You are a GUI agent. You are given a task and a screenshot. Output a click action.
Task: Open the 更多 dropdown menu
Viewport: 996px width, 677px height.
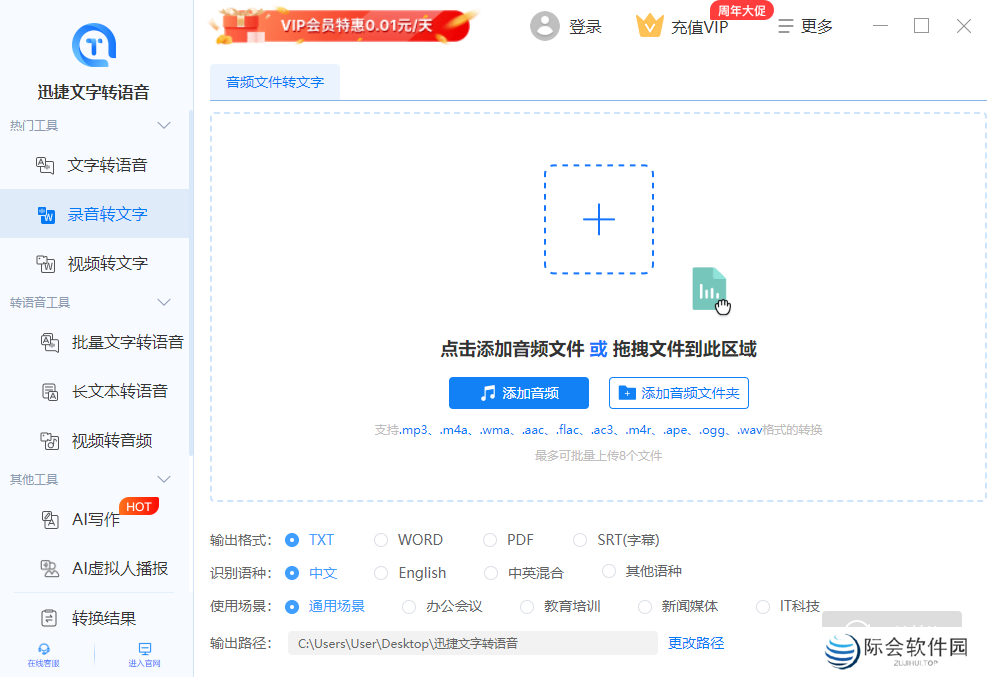pos(805,27)
